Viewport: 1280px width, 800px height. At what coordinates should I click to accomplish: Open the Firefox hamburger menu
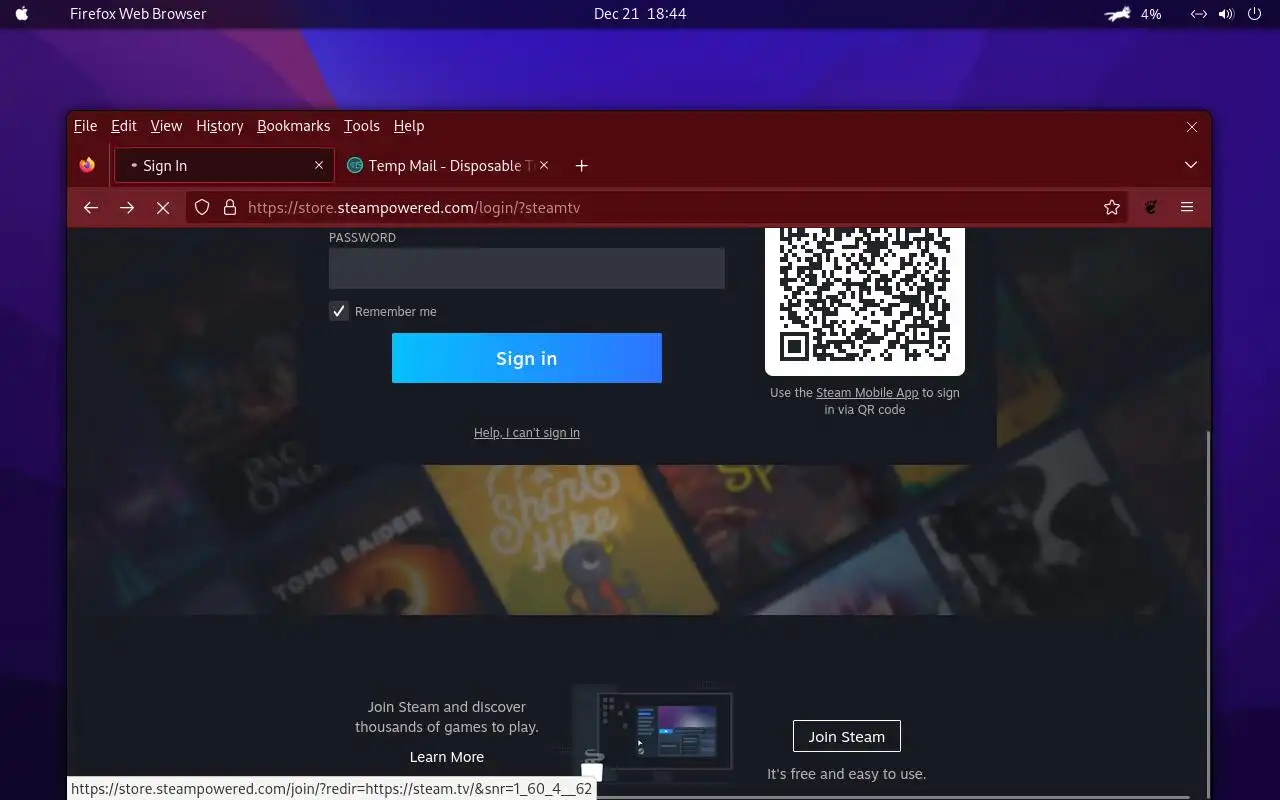1187,207
